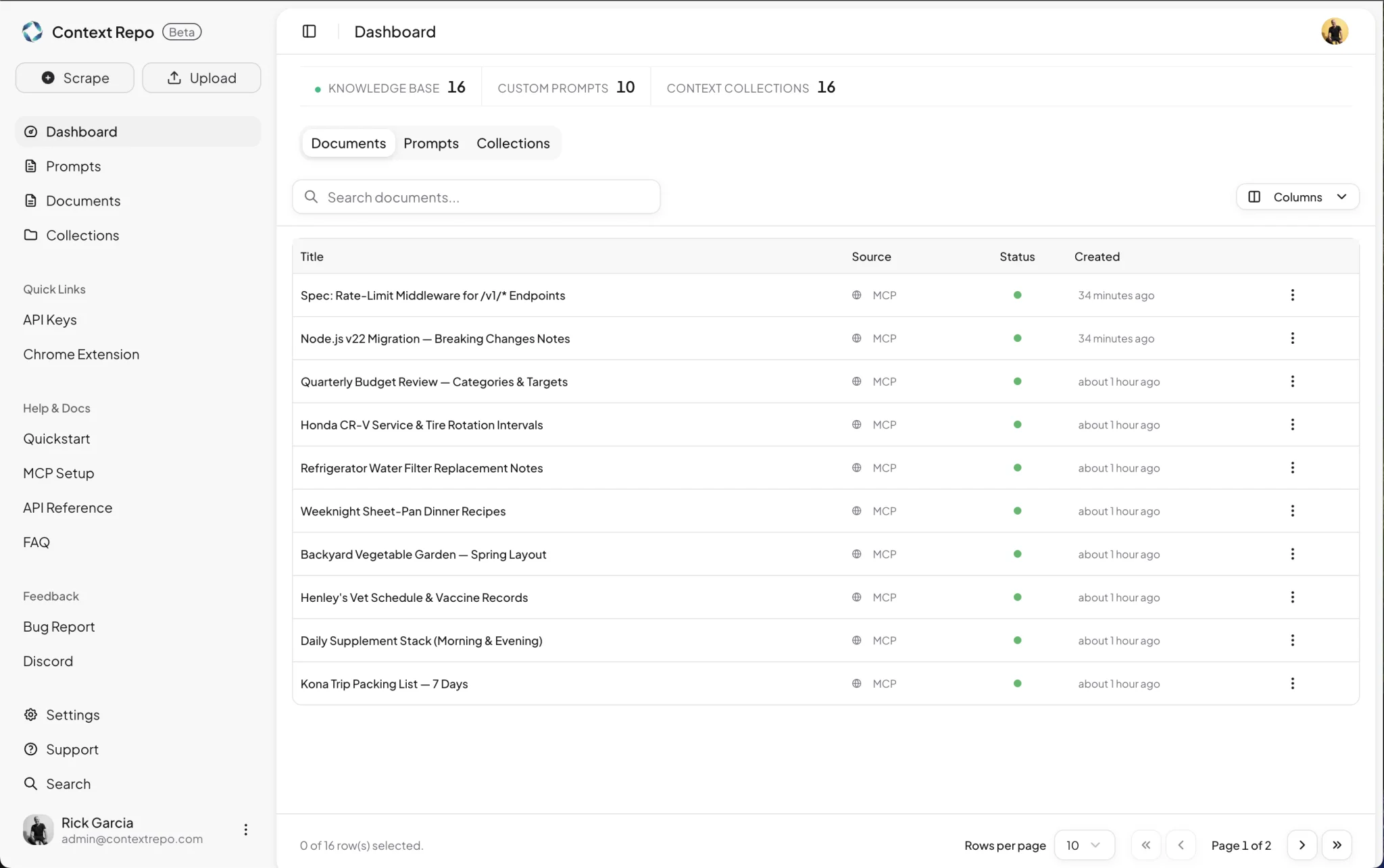Image resolution: width=1384 pixels, height=868 pixels.
Task: Click the magnifier icon in the search box
Action: [x=311, y=197]
